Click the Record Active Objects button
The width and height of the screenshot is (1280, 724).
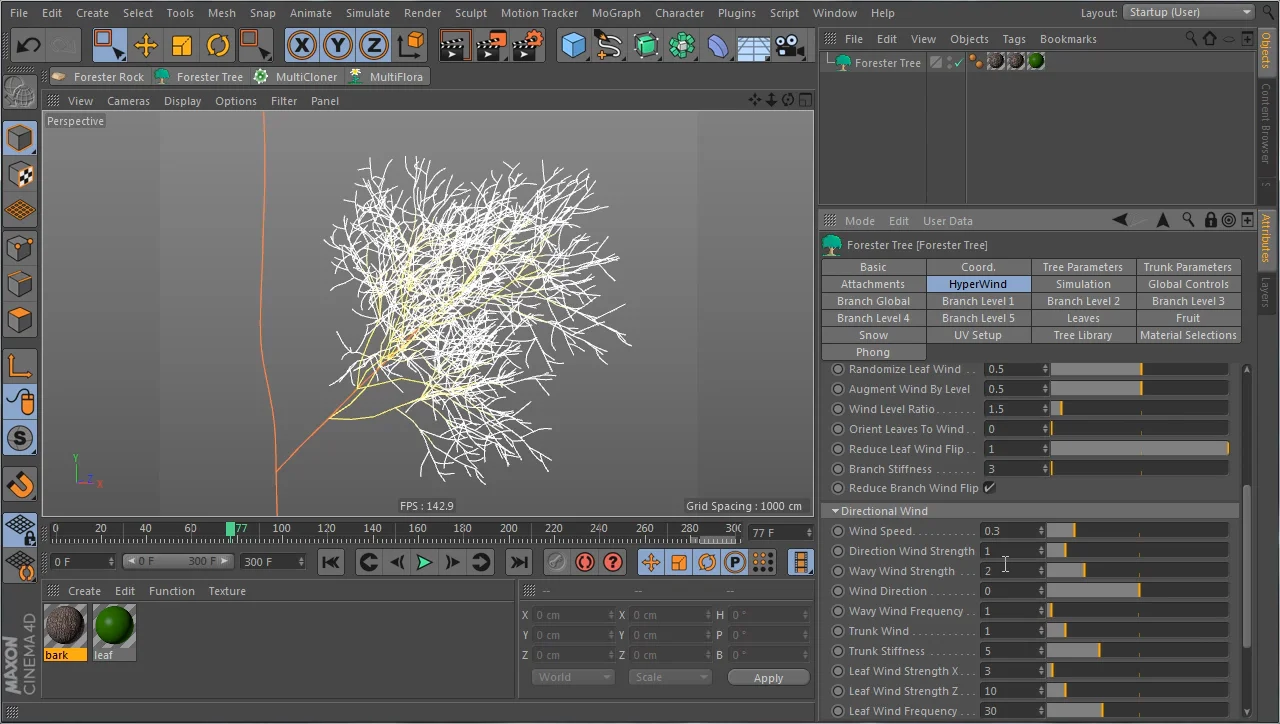pos(585,562)
